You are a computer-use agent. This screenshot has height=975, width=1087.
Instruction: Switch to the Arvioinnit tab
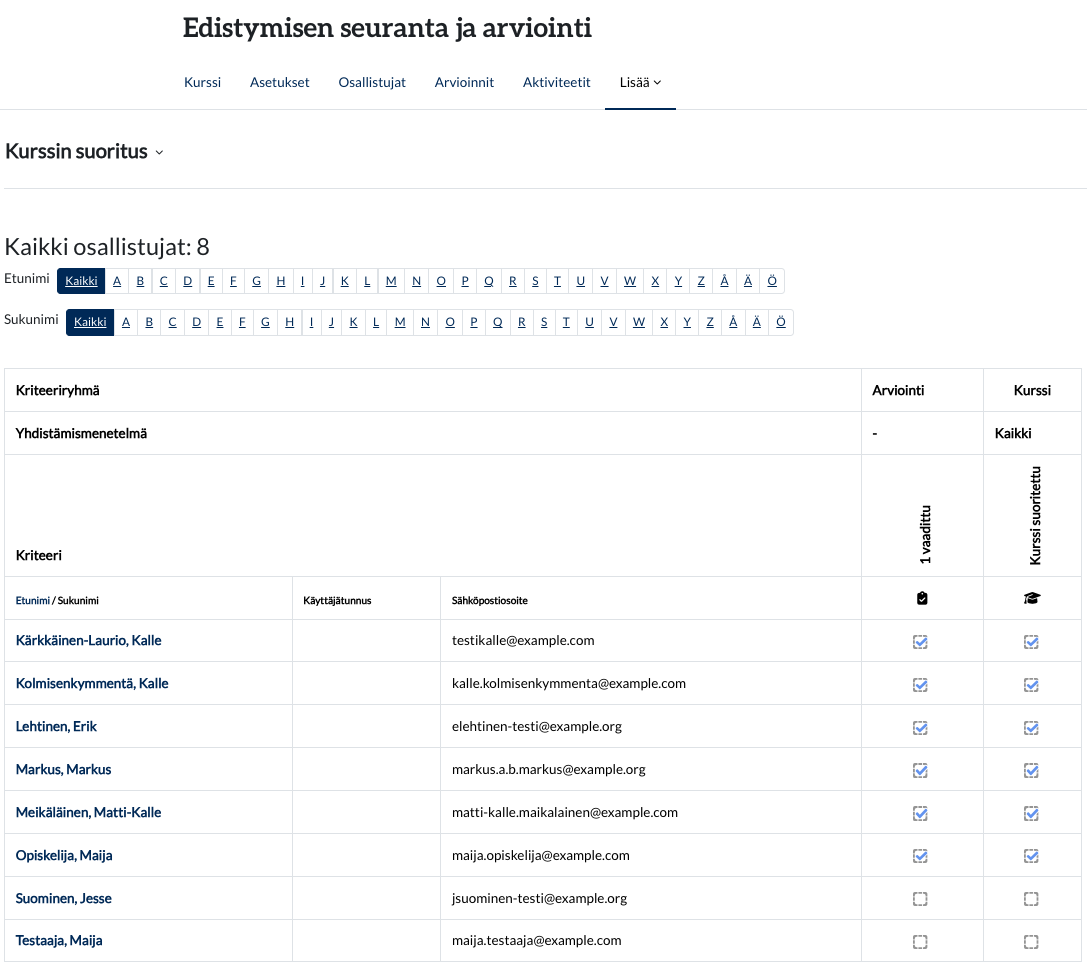point(464,83)
